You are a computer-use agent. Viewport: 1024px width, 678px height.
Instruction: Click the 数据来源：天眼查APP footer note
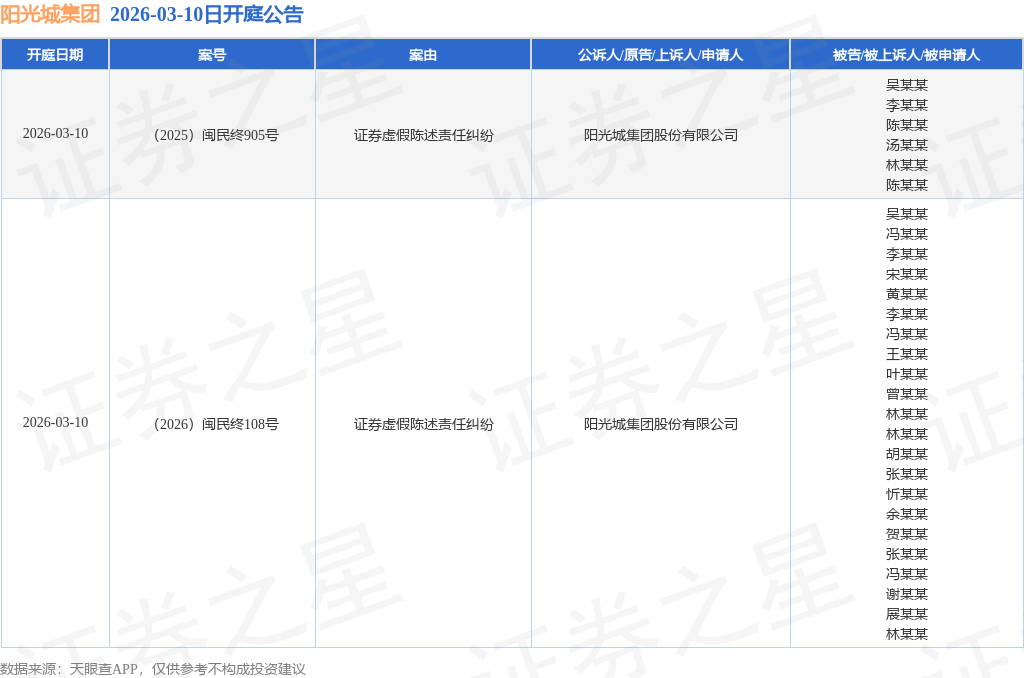tap(153, 669)
